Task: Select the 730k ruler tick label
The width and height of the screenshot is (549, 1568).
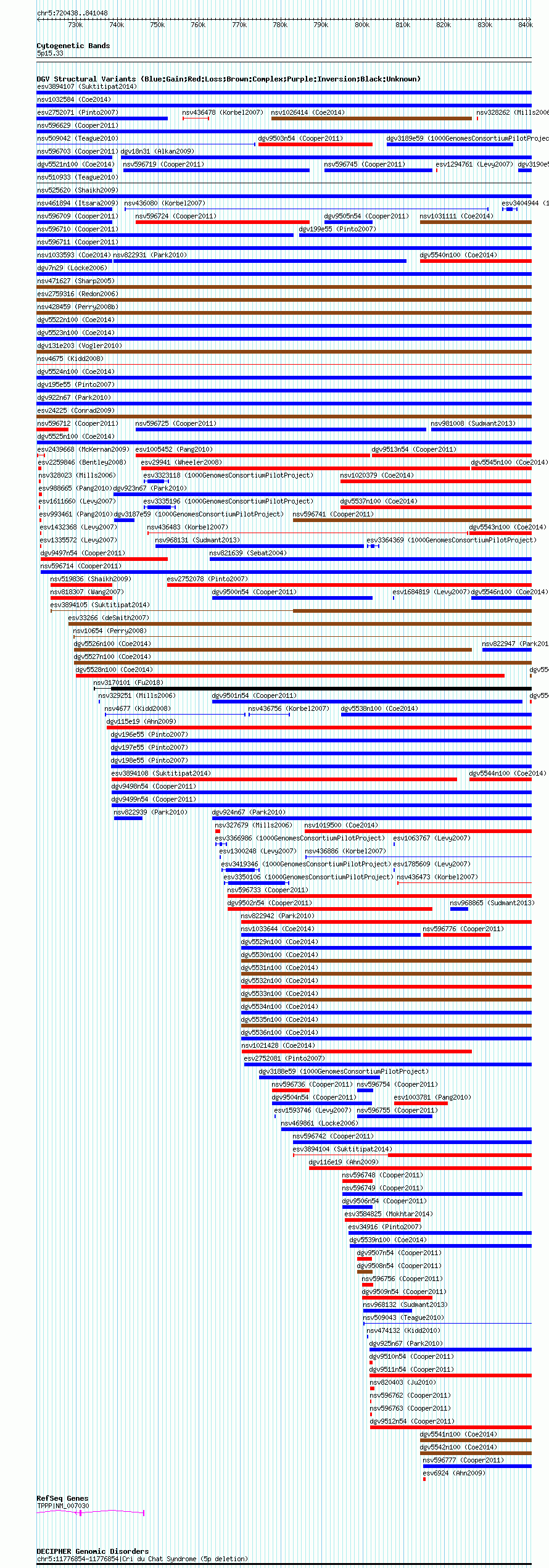Action: (x=75, y=25)
